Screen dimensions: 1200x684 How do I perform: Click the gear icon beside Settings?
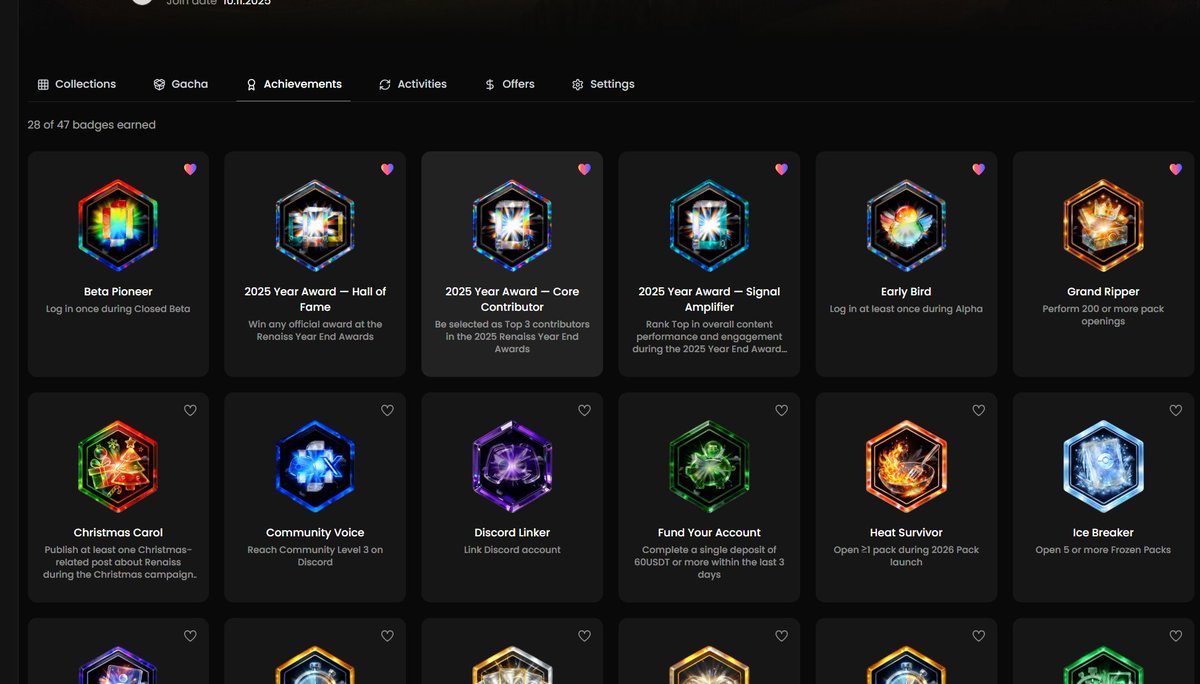[x=577, y=85]
